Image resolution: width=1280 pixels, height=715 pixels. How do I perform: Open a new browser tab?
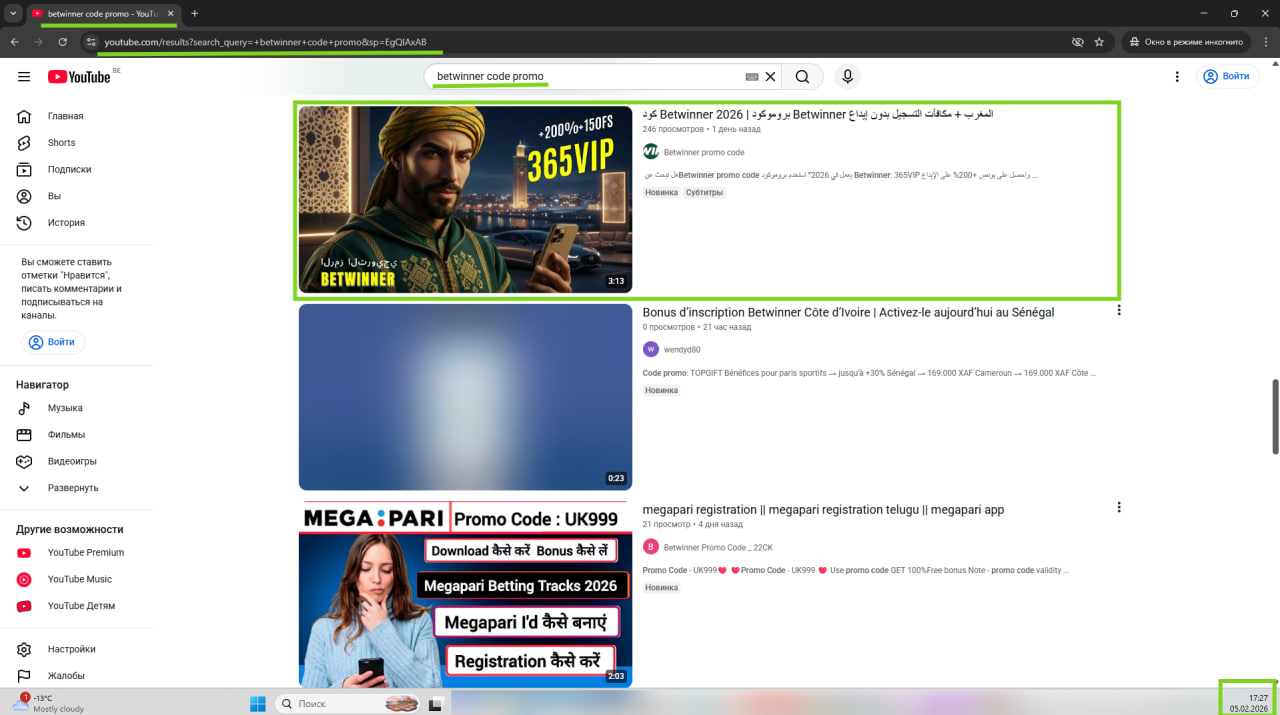pos(194,13)
